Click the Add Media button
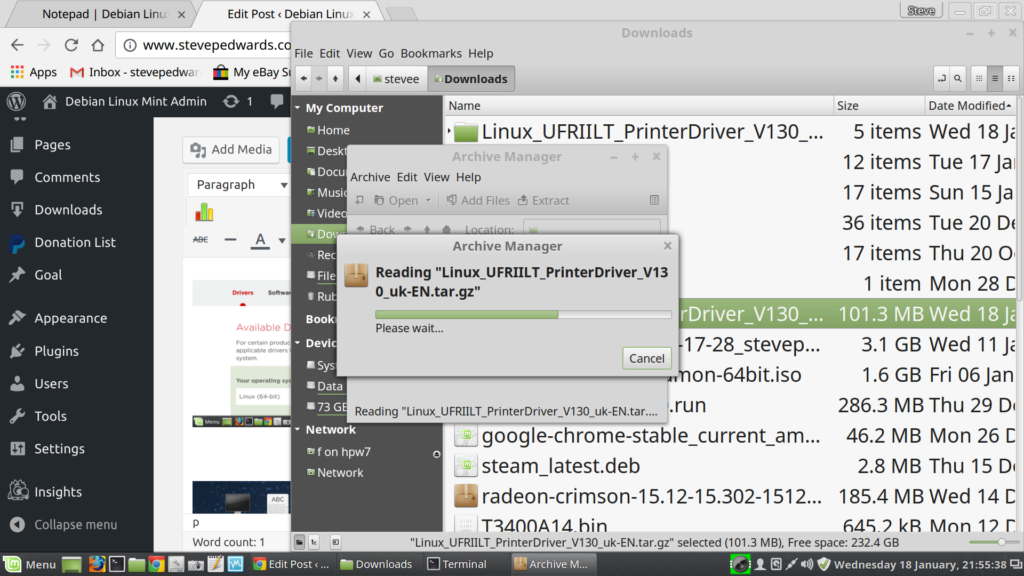The width and height of the screenshot is (1024, 576). 231,150
